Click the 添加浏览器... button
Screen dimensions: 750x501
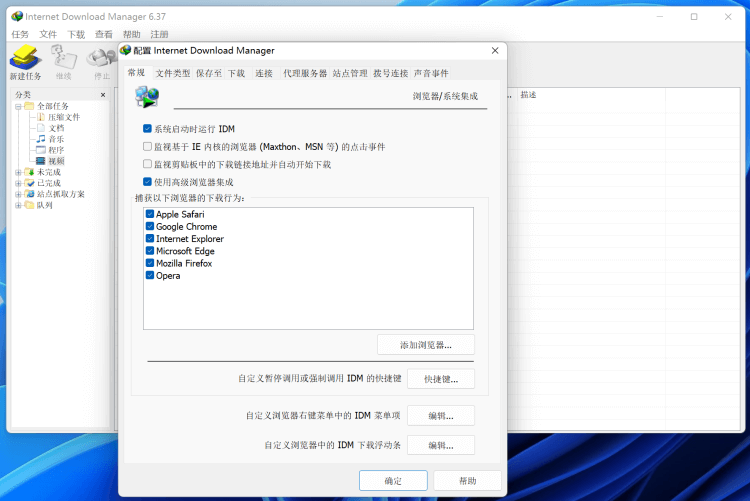pyautogui.click(x=426, y=345)
